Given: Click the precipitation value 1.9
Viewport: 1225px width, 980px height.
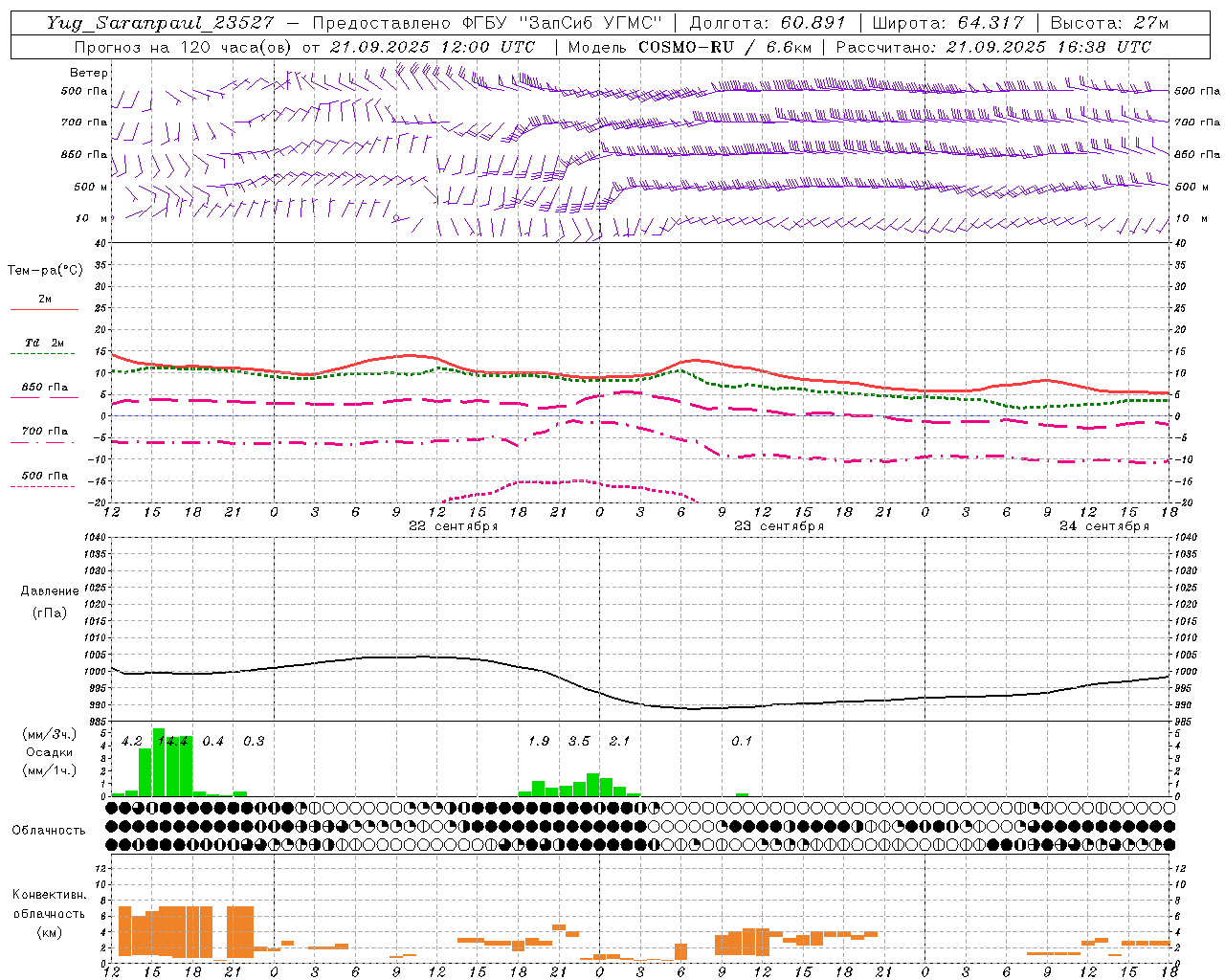Looking at the screenshot, I should [x=539, y=742].
